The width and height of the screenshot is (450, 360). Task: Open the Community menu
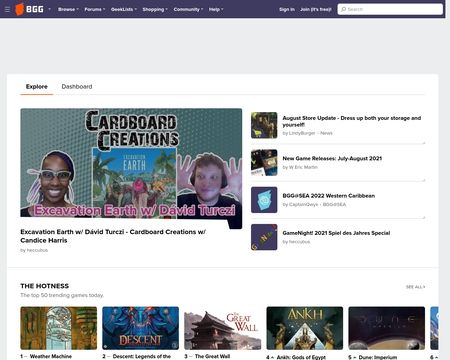coord(188,9)
